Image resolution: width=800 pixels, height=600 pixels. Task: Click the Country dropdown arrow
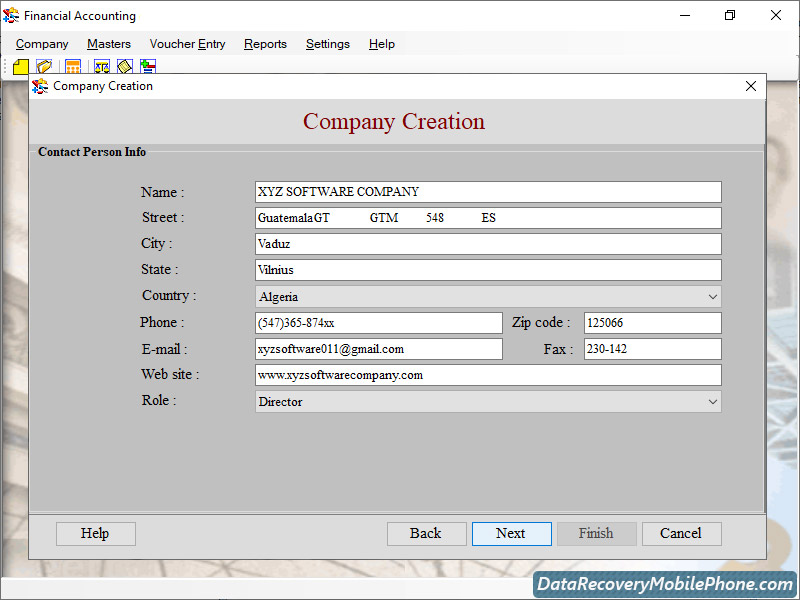pyautogui.click(x=712, y=296)
